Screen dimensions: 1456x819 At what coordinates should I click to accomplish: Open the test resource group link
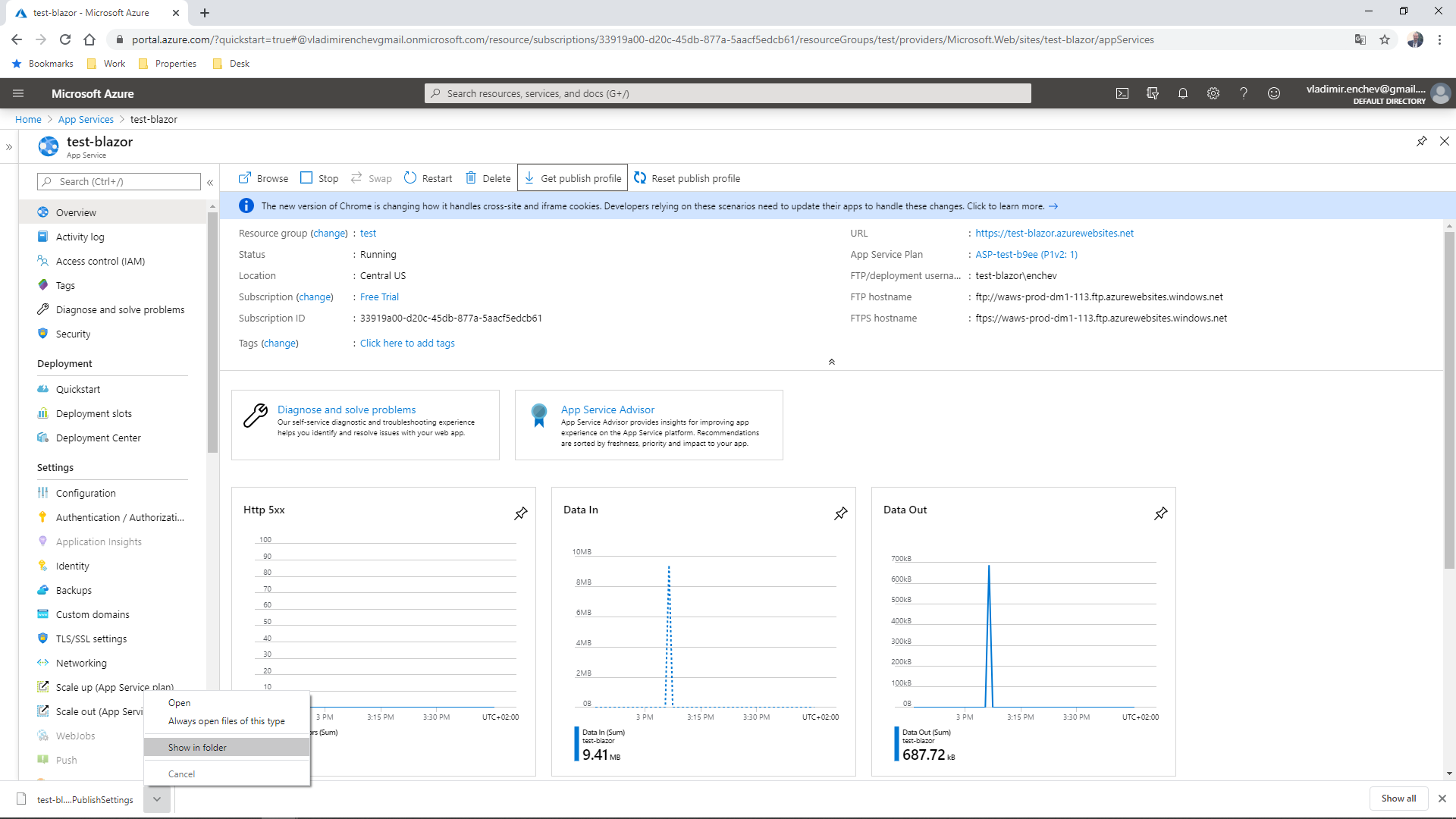[x=368, y=233]
